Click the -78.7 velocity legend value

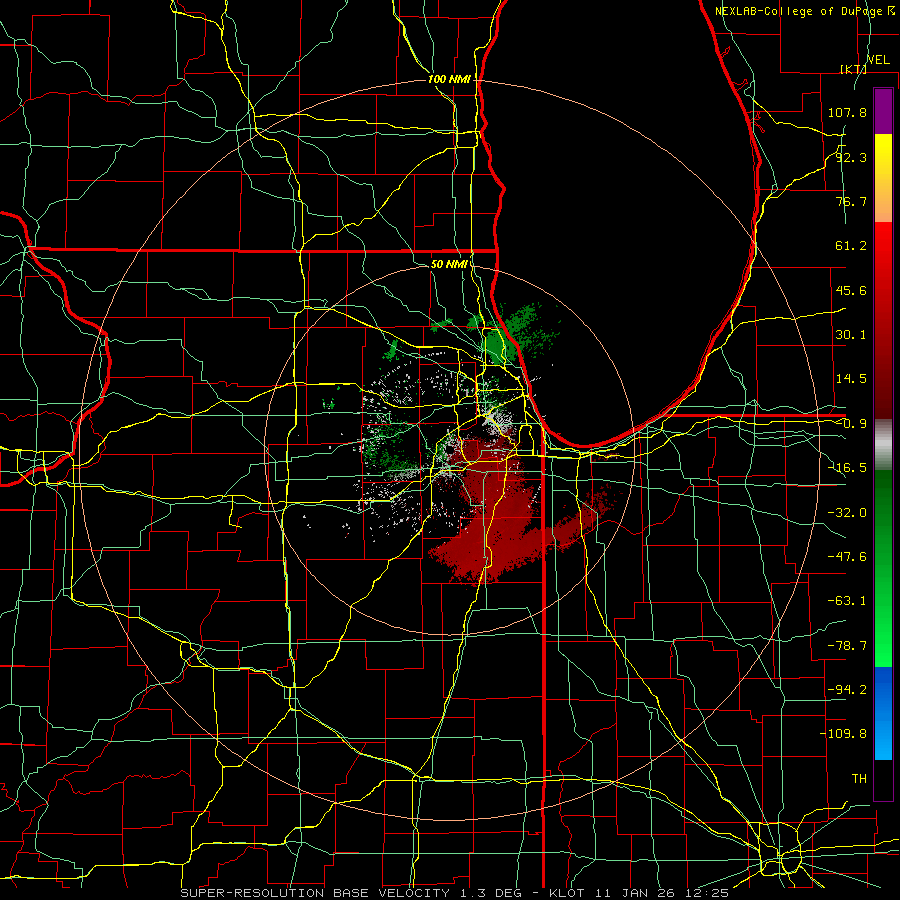pyautogui.click(x=847, y=646)
